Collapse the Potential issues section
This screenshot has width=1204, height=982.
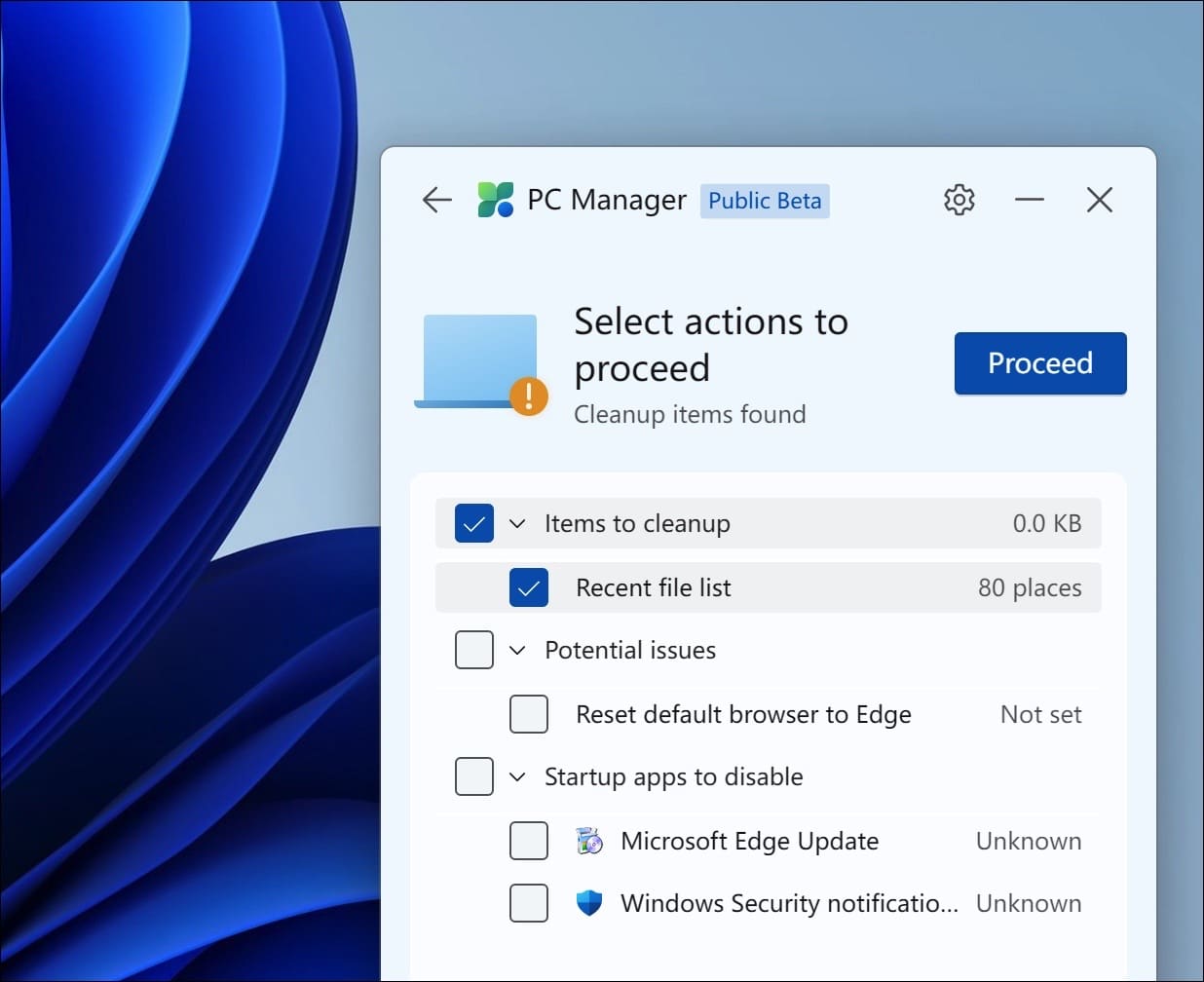(x=518, y=650)
